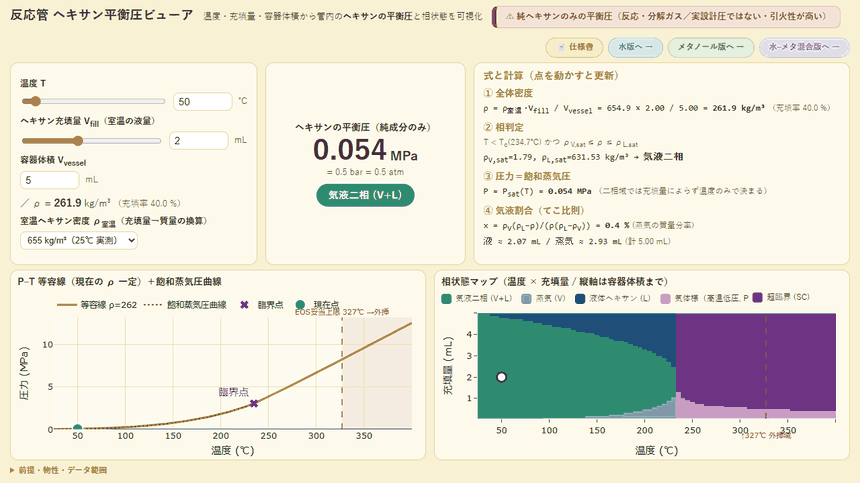Click the purple critical point marker on chart

253,404
